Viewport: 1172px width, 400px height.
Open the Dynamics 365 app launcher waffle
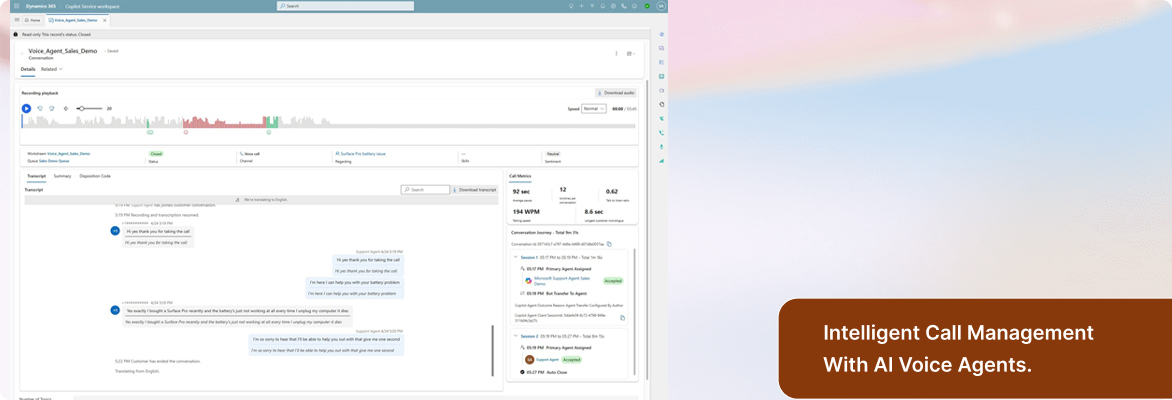(16, 5)
